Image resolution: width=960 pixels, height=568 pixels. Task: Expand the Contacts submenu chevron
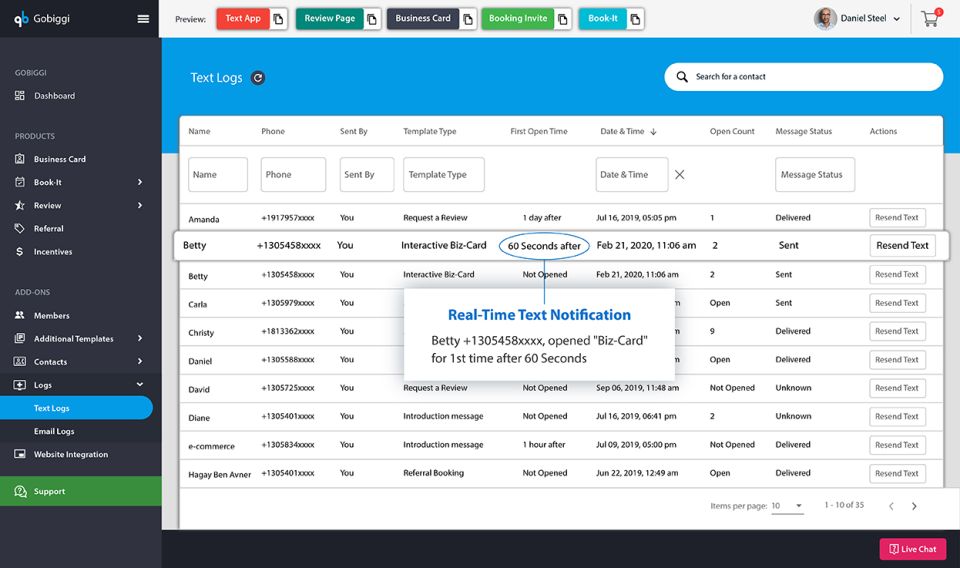140,362
